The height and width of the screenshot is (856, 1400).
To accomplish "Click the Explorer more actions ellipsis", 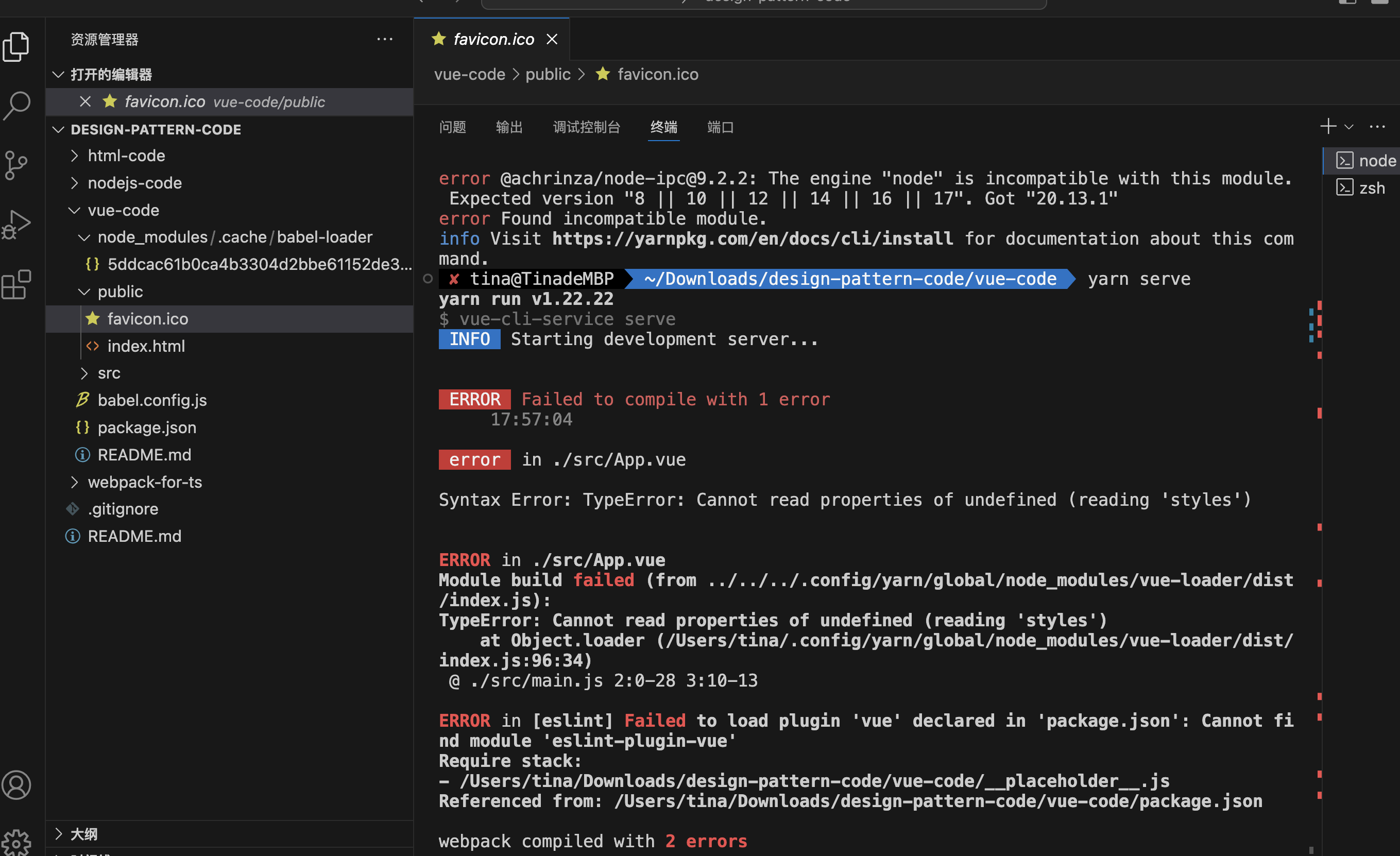I will pyautogui.click(x=385, y=39).
